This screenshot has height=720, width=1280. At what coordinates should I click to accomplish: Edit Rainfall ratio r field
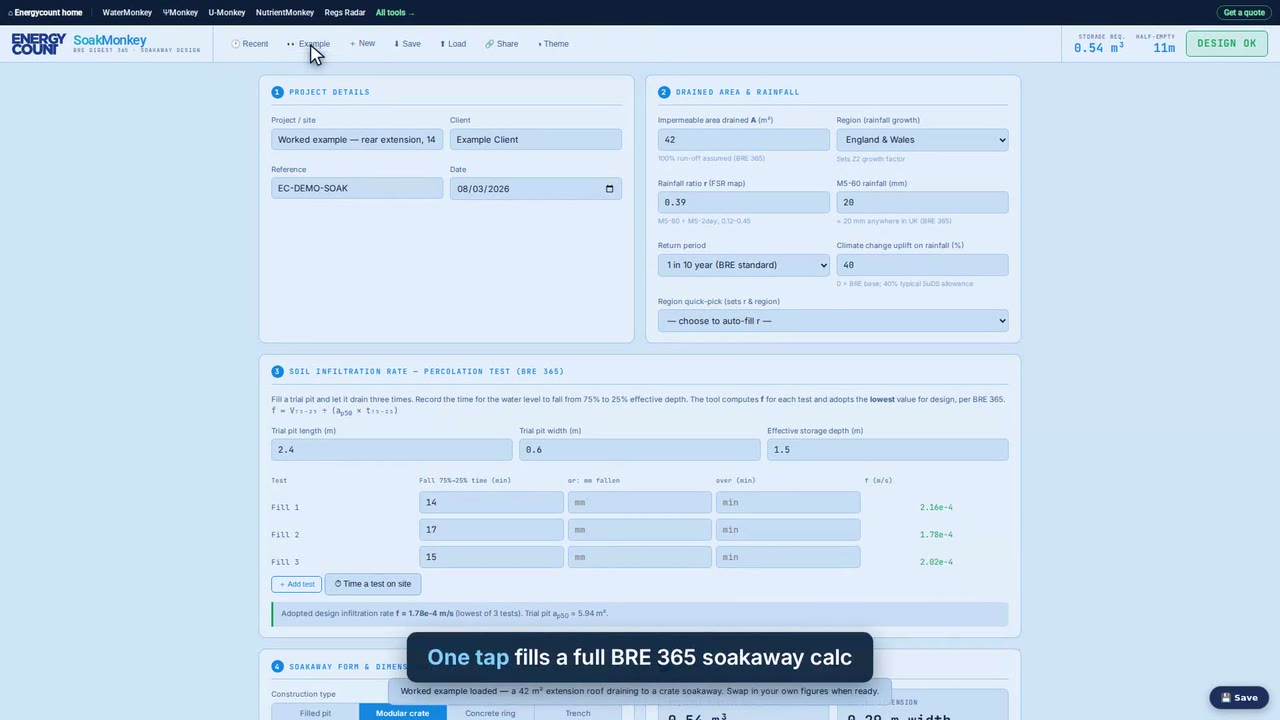[x=744, y=202]
